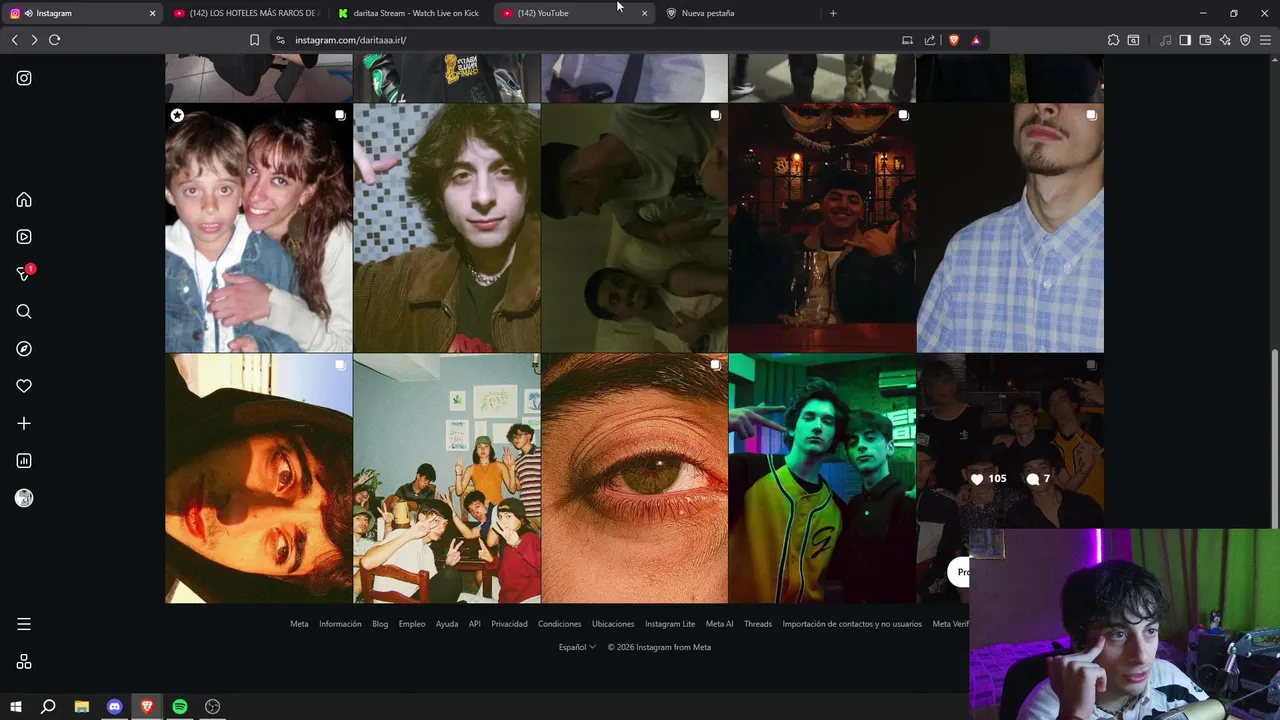1280x720 pixels.
Task: Click the install app icon in the address bar
Action: click(907, 40)
